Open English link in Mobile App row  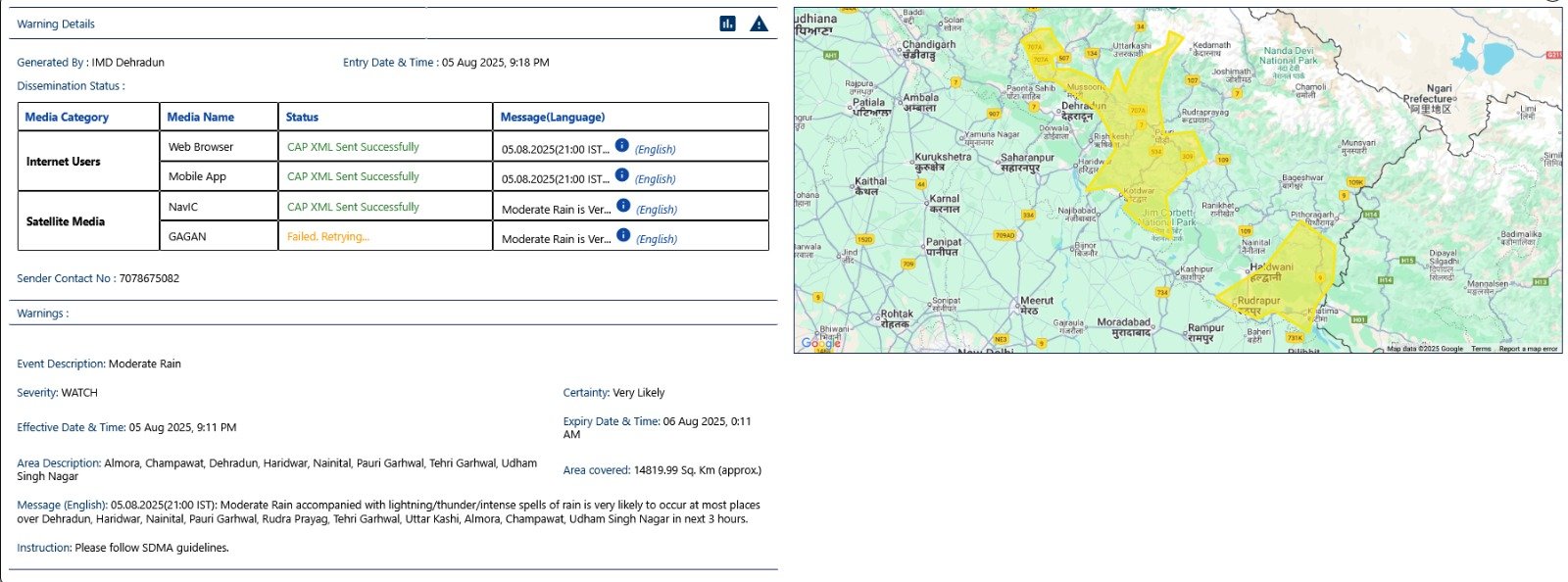click(655, 179)
